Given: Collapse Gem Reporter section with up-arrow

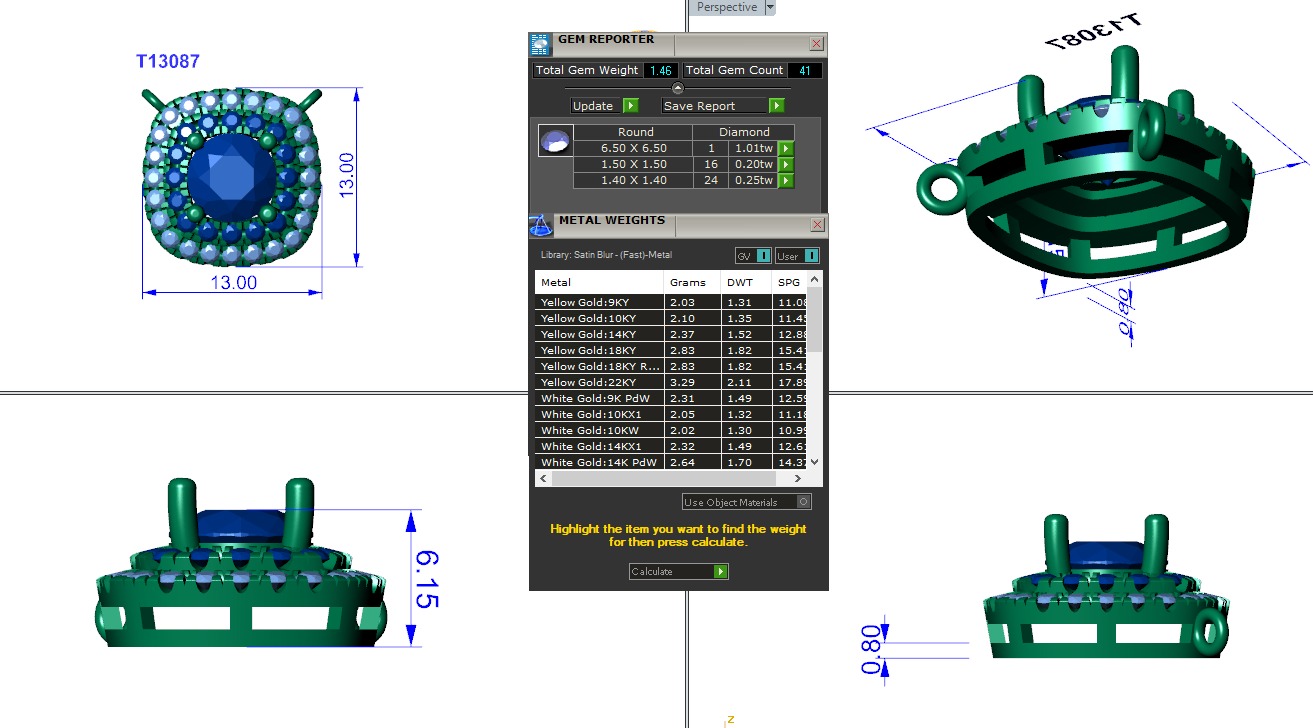Looking at the screenshot, I should (678, 88).
